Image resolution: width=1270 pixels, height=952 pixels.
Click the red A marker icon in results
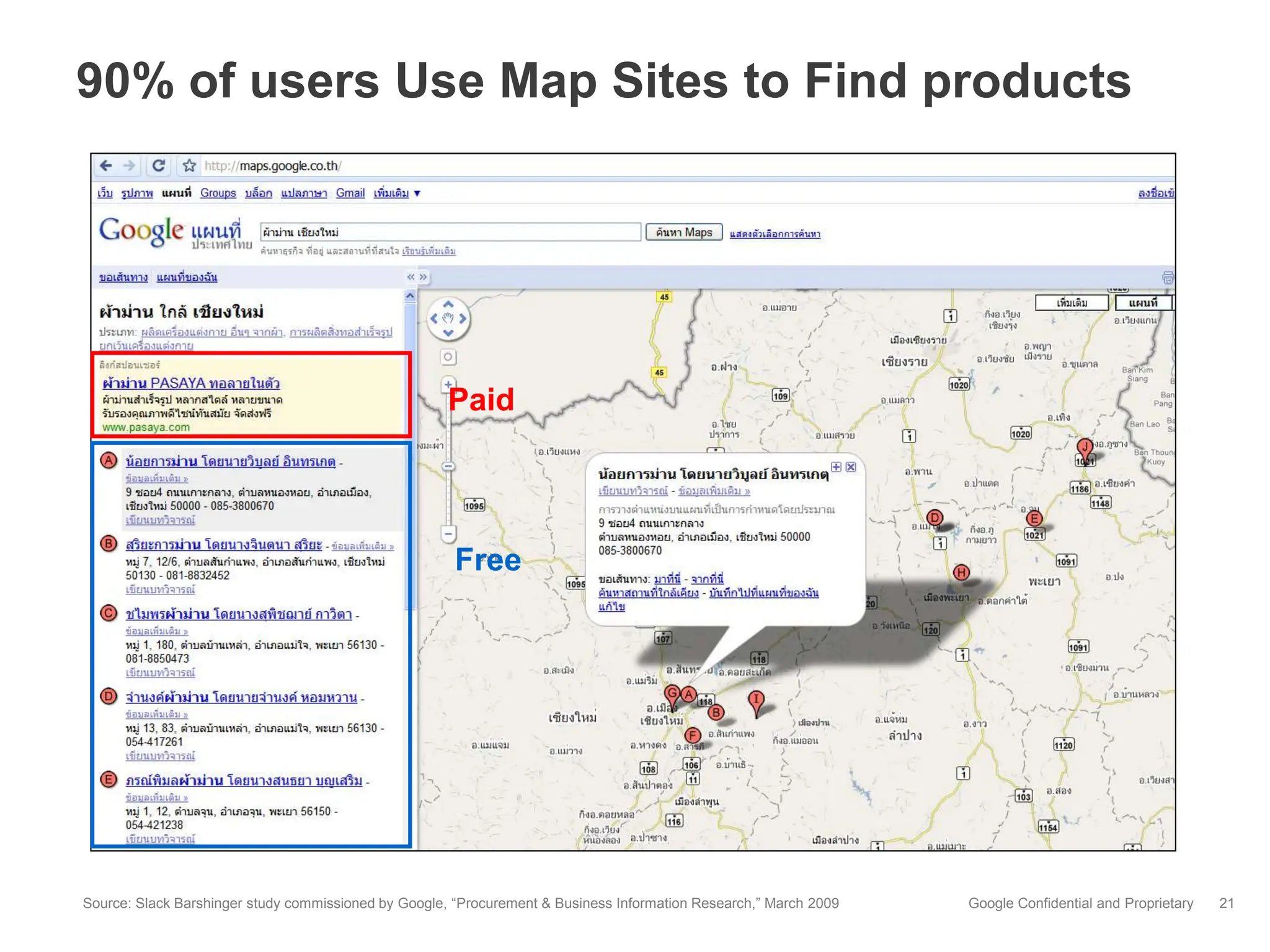pyautogui.click(x=109, y=461)
